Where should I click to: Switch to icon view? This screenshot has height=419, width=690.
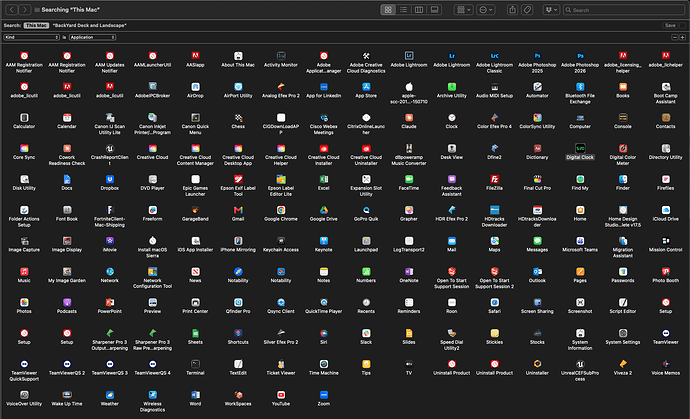(x=388, y=10)
